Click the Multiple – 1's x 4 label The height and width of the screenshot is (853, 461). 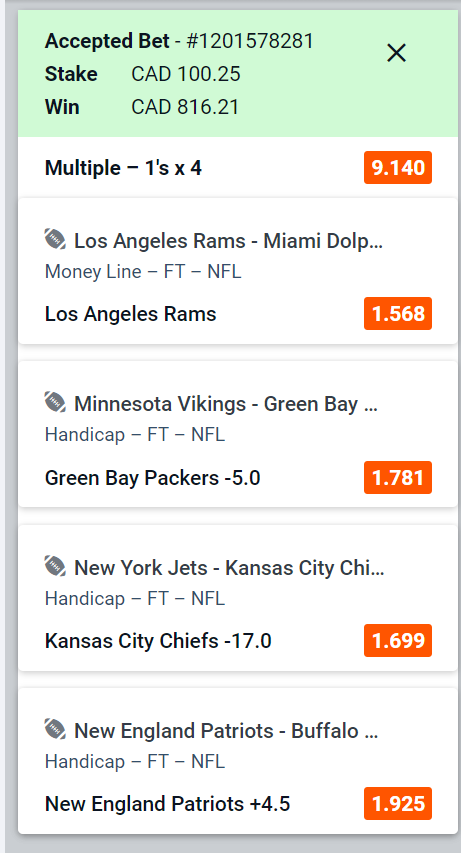[123, 168]
